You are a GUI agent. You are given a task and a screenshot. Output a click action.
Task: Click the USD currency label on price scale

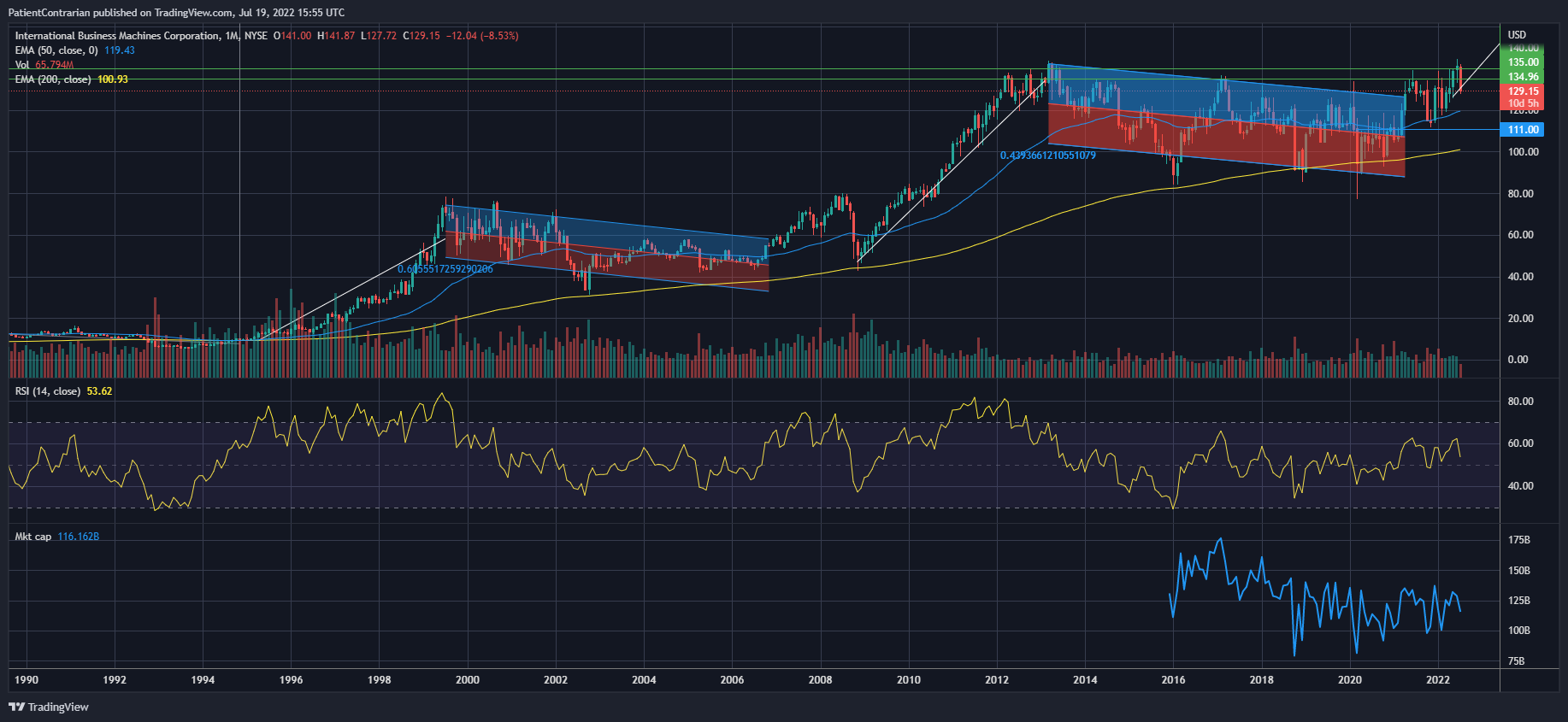pos(1517,35)
